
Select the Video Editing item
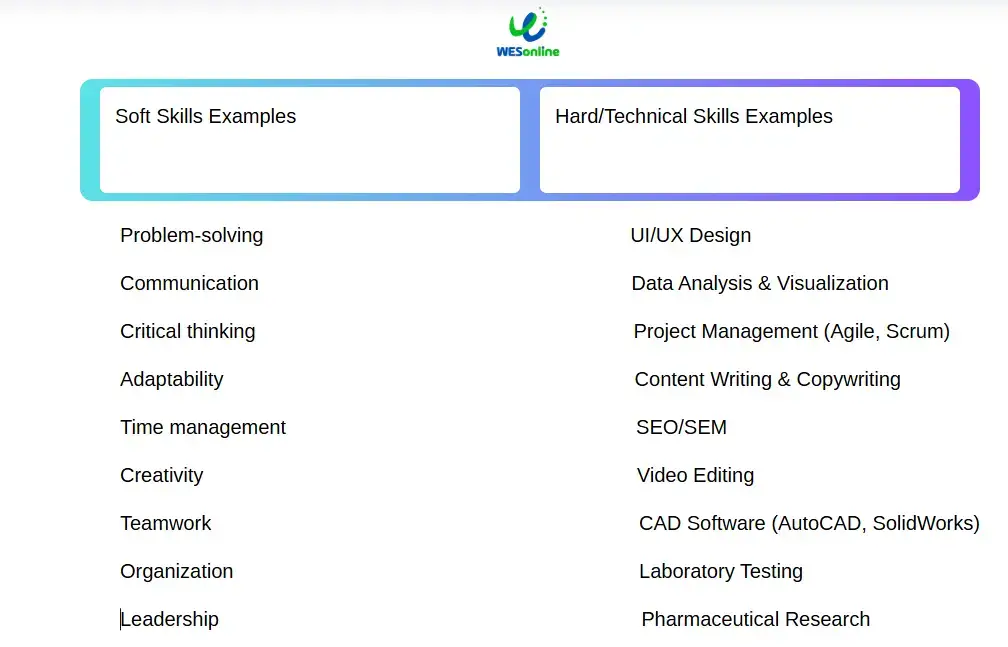point(696,475)
